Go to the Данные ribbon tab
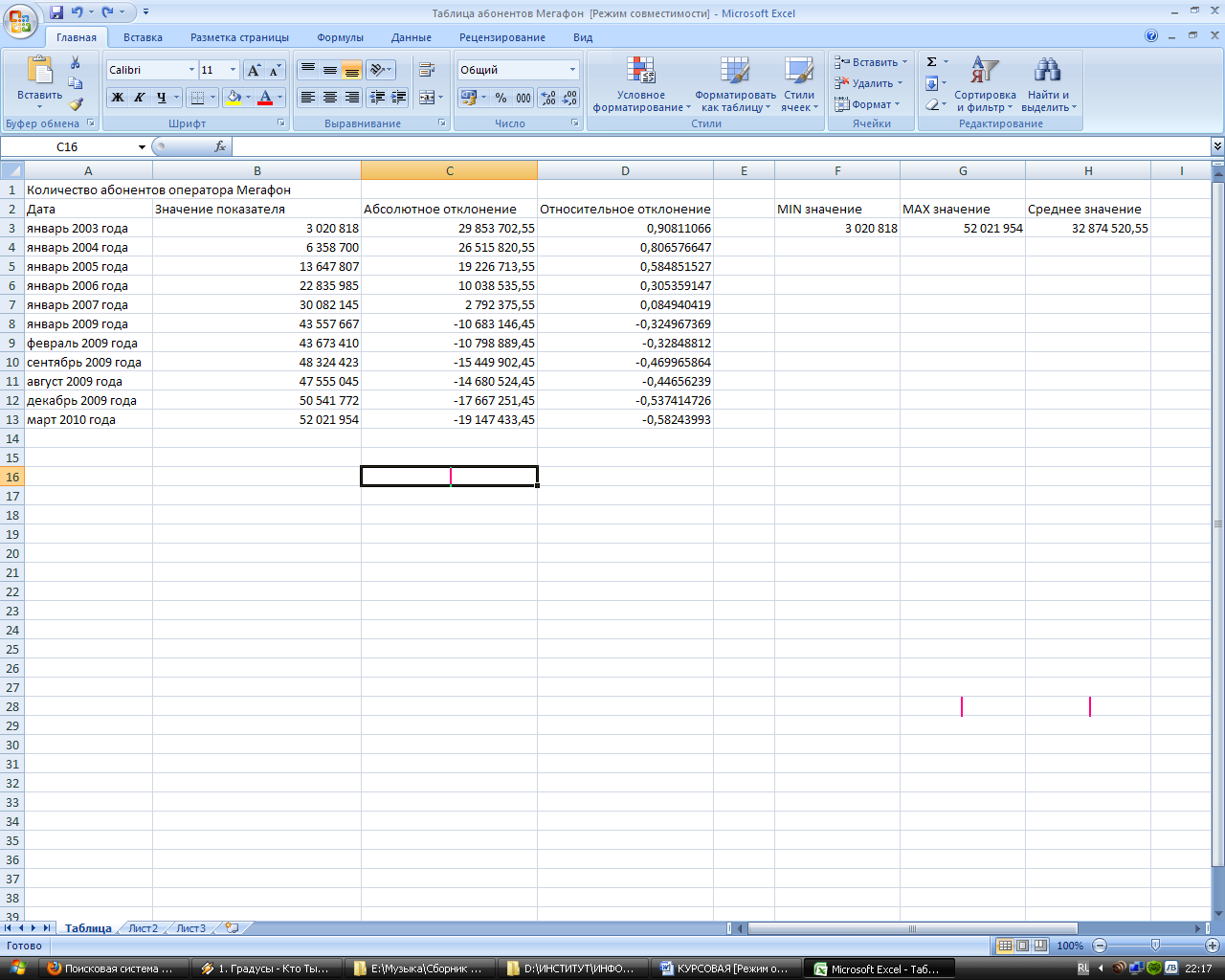 [412, 37]
